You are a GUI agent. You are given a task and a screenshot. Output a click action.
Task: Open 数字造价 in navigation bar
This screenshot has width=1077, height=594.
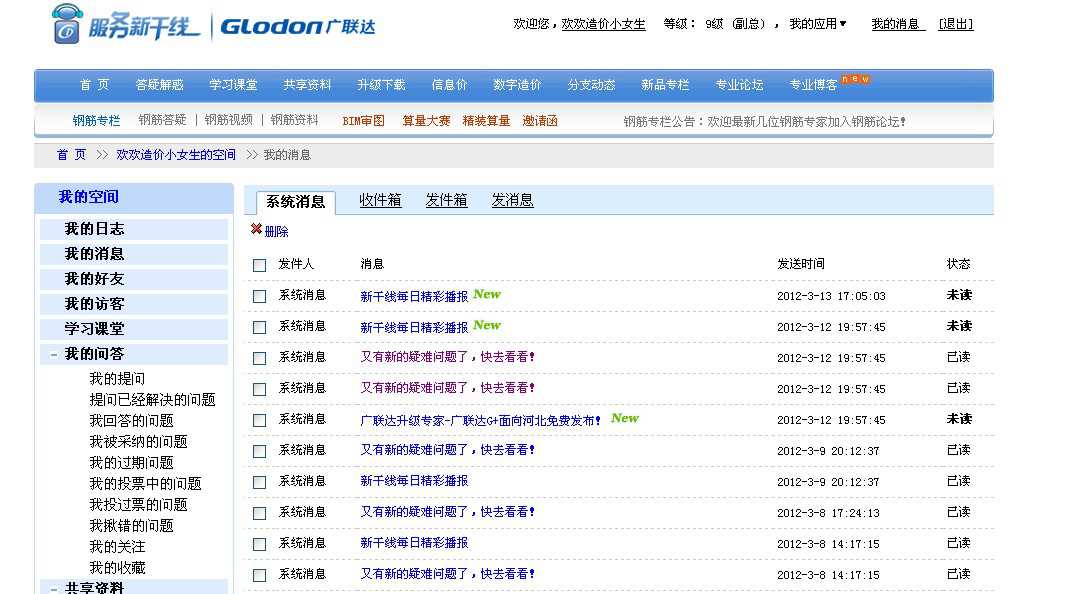pos(517,85)
